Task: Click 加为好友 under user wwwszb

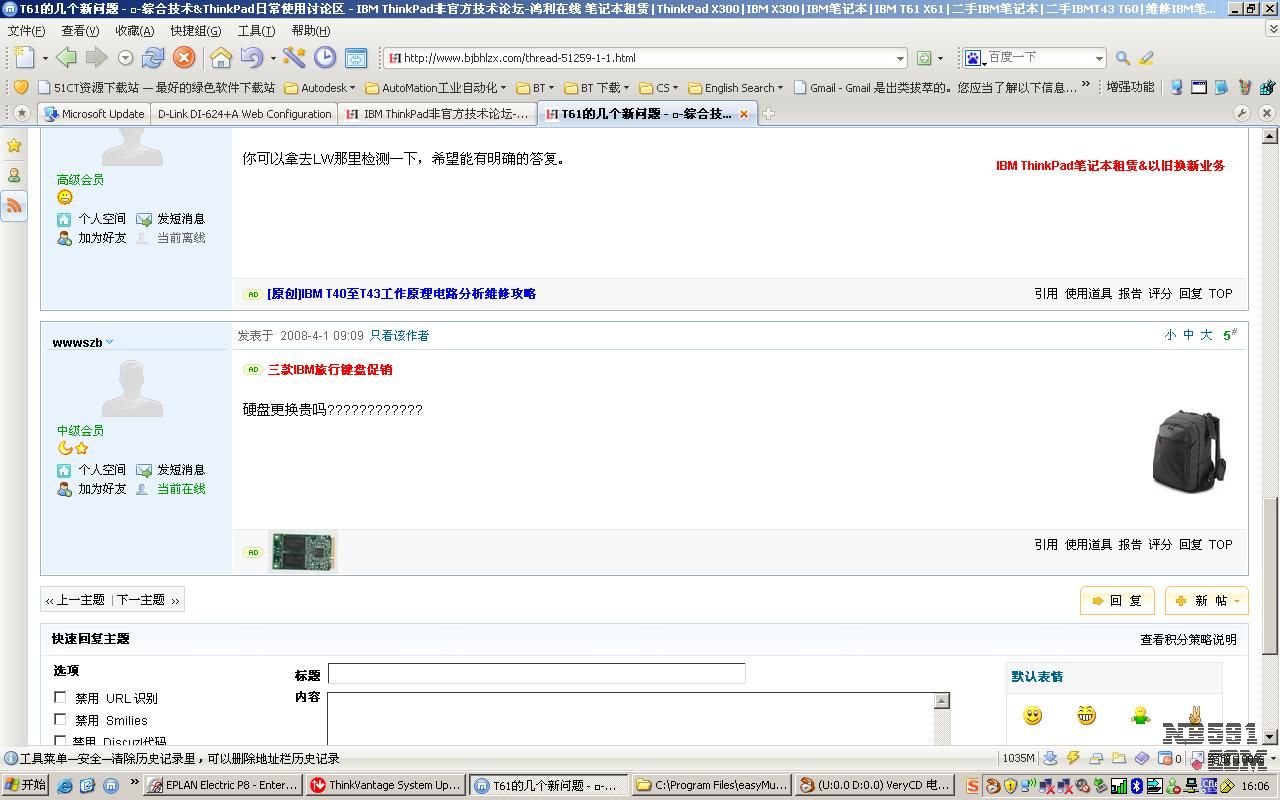Action: [x=102, y=489]
